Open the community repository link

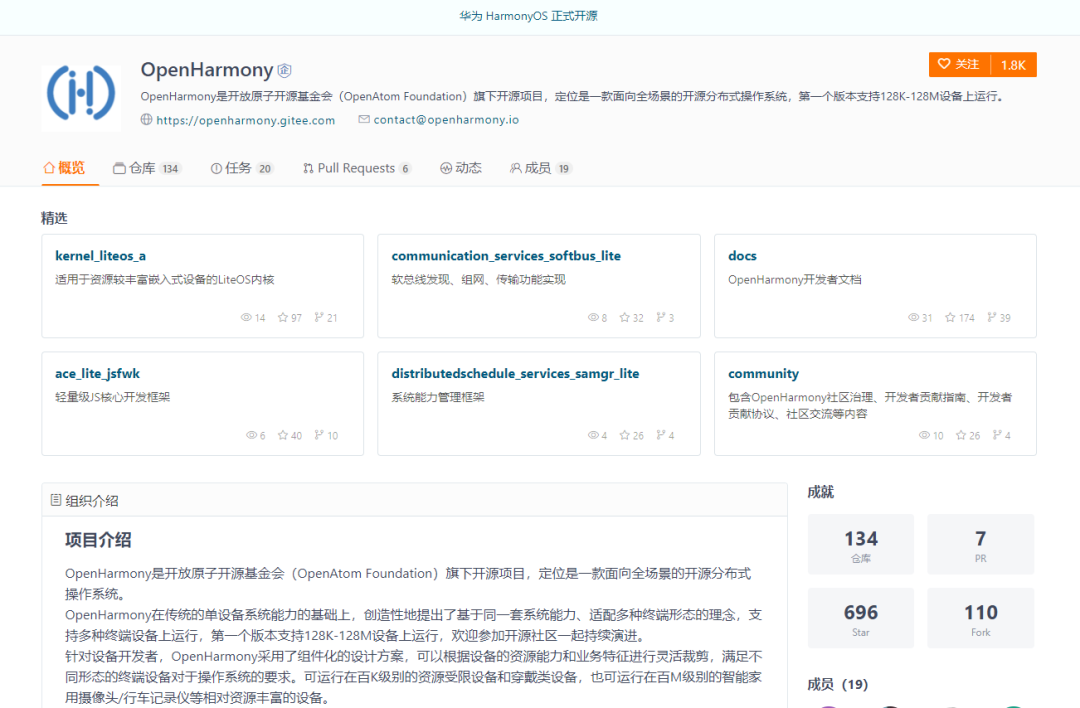(x=763, y=373)
